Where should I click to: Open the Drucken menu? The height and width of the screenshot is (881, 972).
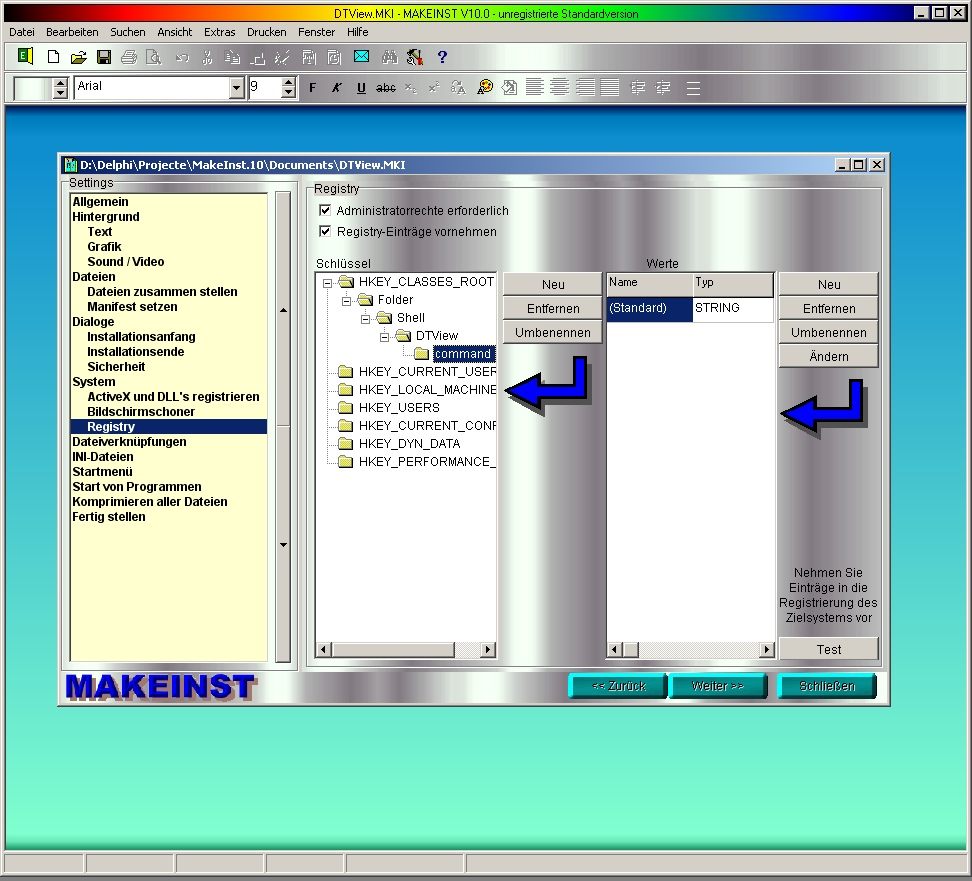pyautogui.click(x=267, y=32)
